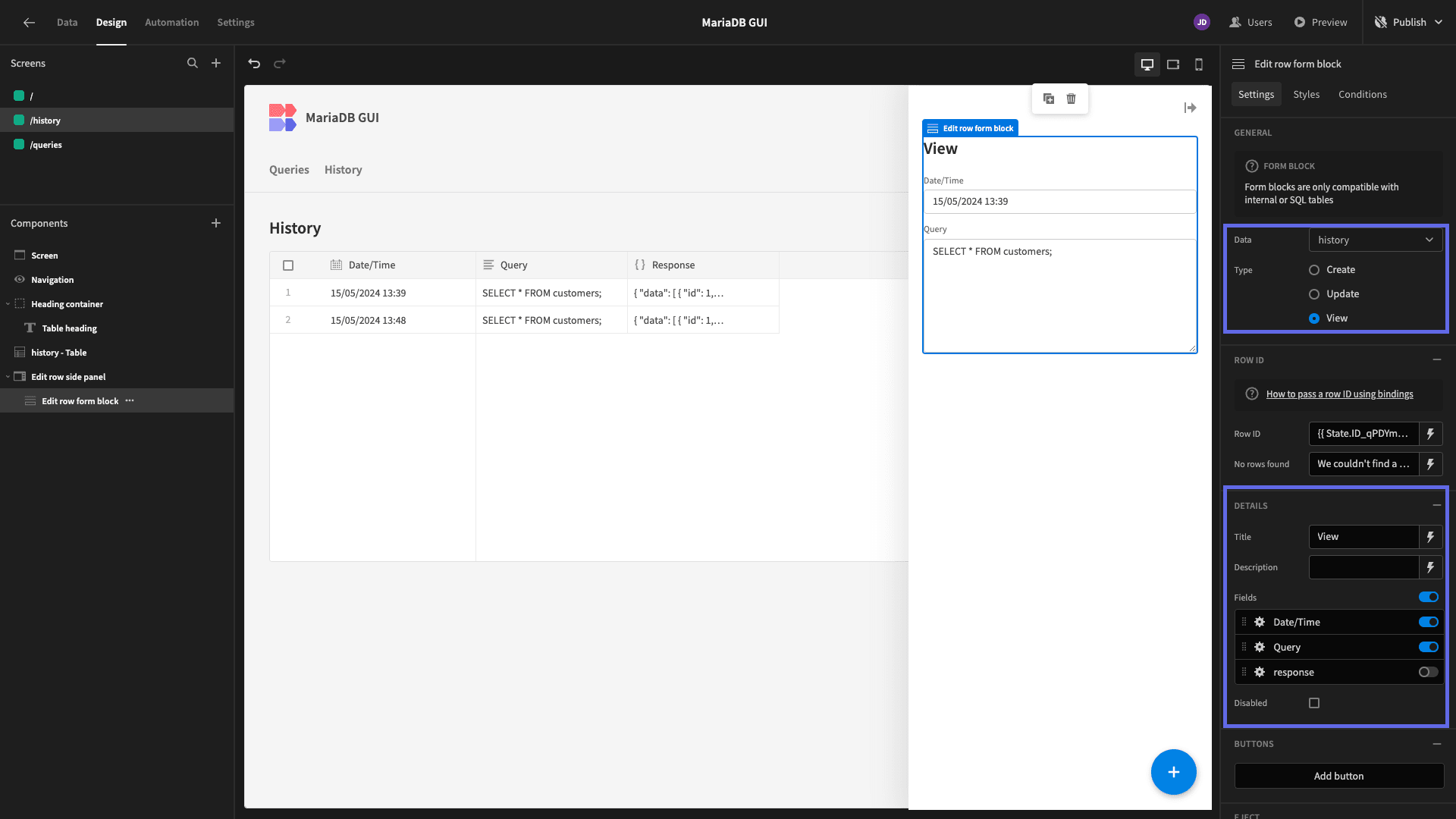Screen dimensions: 1456x819
Task: Open Edit row form block options menu
Action: click(x=130, y=400)
